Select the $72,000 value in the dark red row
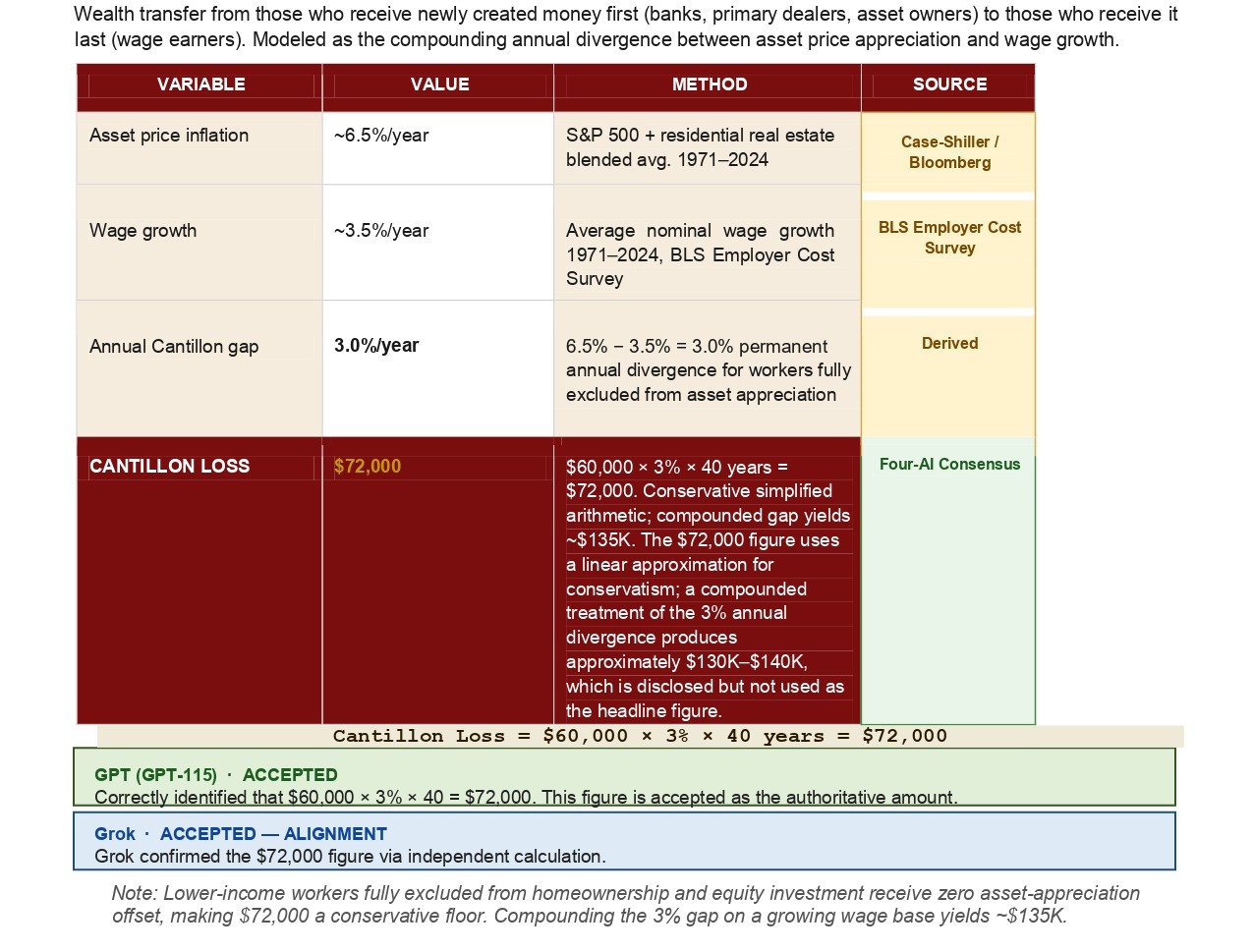This screenshot has width=1253, height=952. [x=368, y=467]
